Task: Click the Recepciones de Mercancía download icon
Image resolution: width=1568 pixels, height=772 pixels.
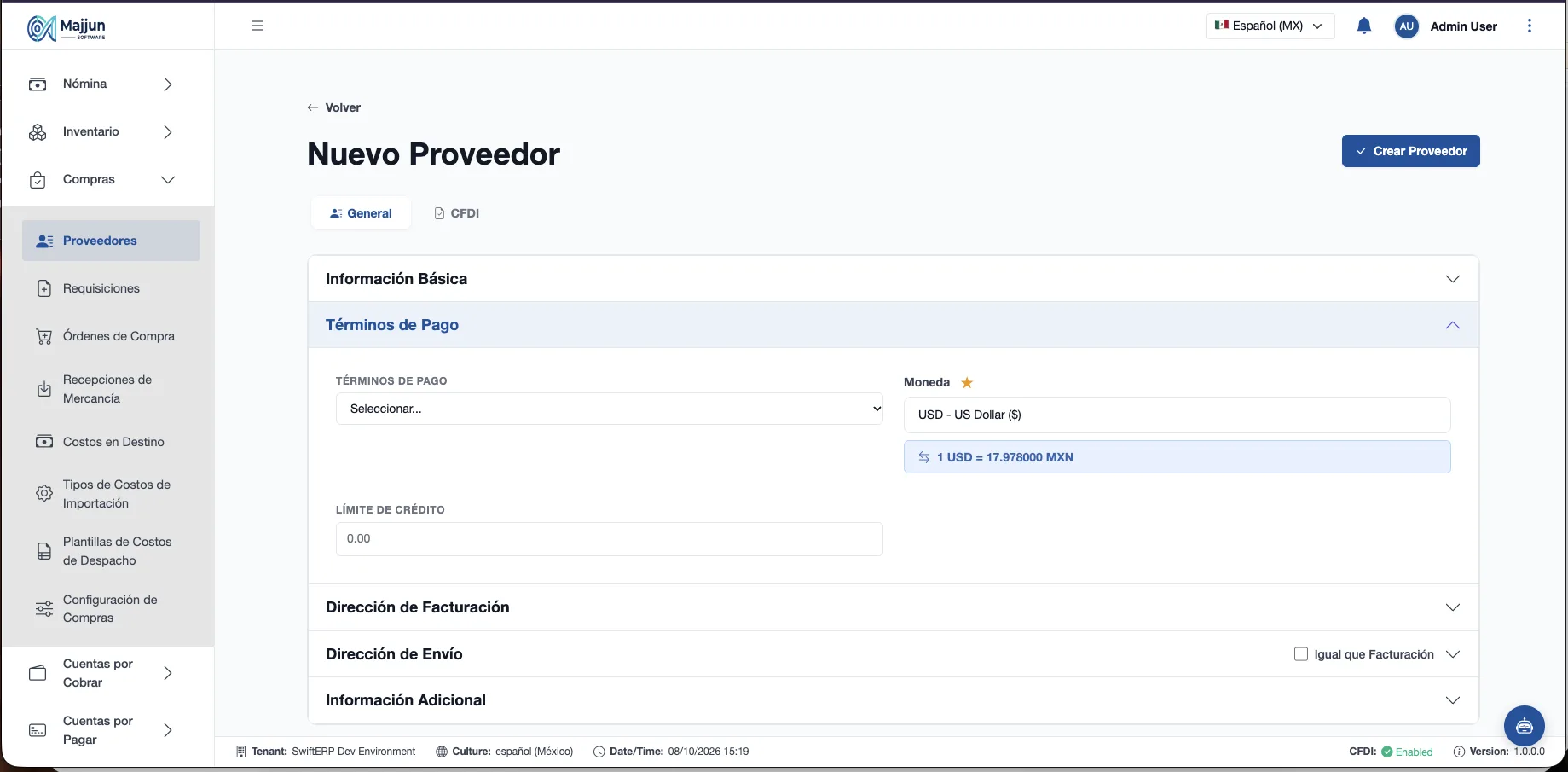Action: coord(44,389)
